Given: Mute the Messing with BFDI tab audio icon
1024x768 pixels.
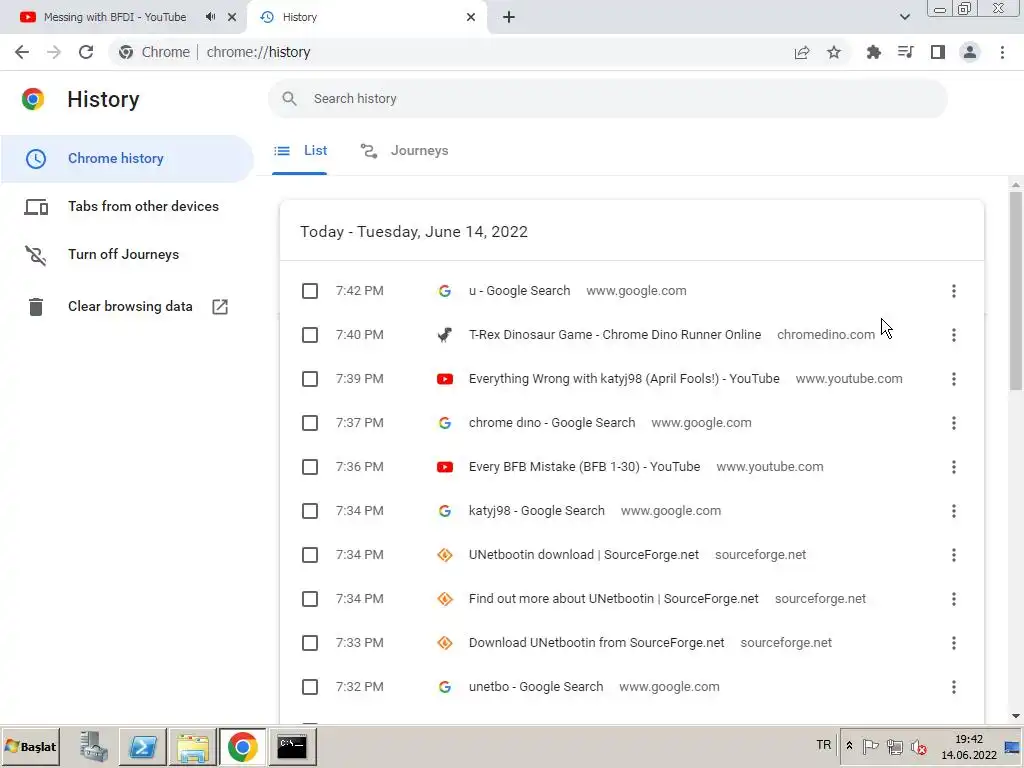Looking at the screenshot, I should click(x=210, y=17).
